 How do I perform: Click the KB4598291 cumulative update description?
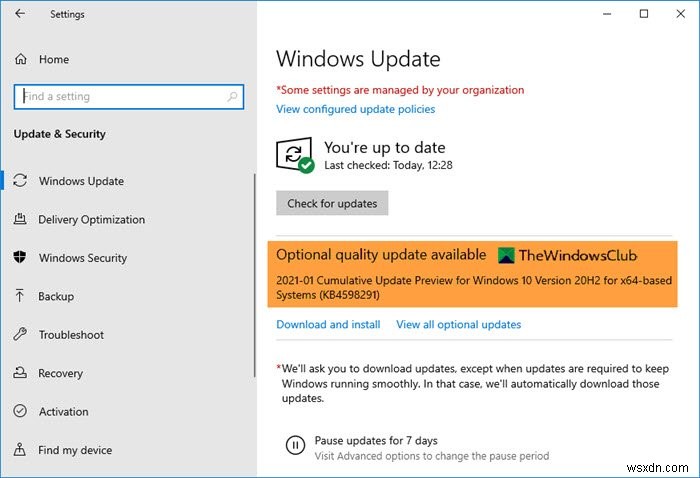tap(474, 287)
